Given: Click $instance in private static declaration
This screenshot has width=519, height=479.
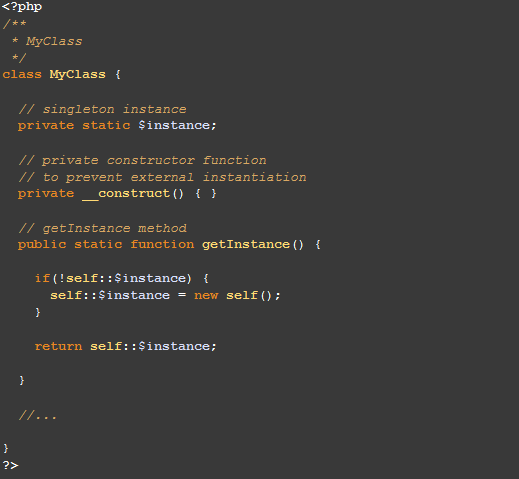Looking at the screenshot, I should click(174, 125).
